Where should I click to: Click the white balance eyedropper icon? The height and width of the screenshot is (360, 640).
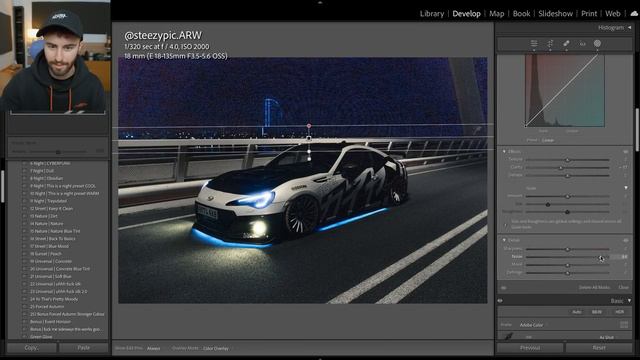coord(509,337)
